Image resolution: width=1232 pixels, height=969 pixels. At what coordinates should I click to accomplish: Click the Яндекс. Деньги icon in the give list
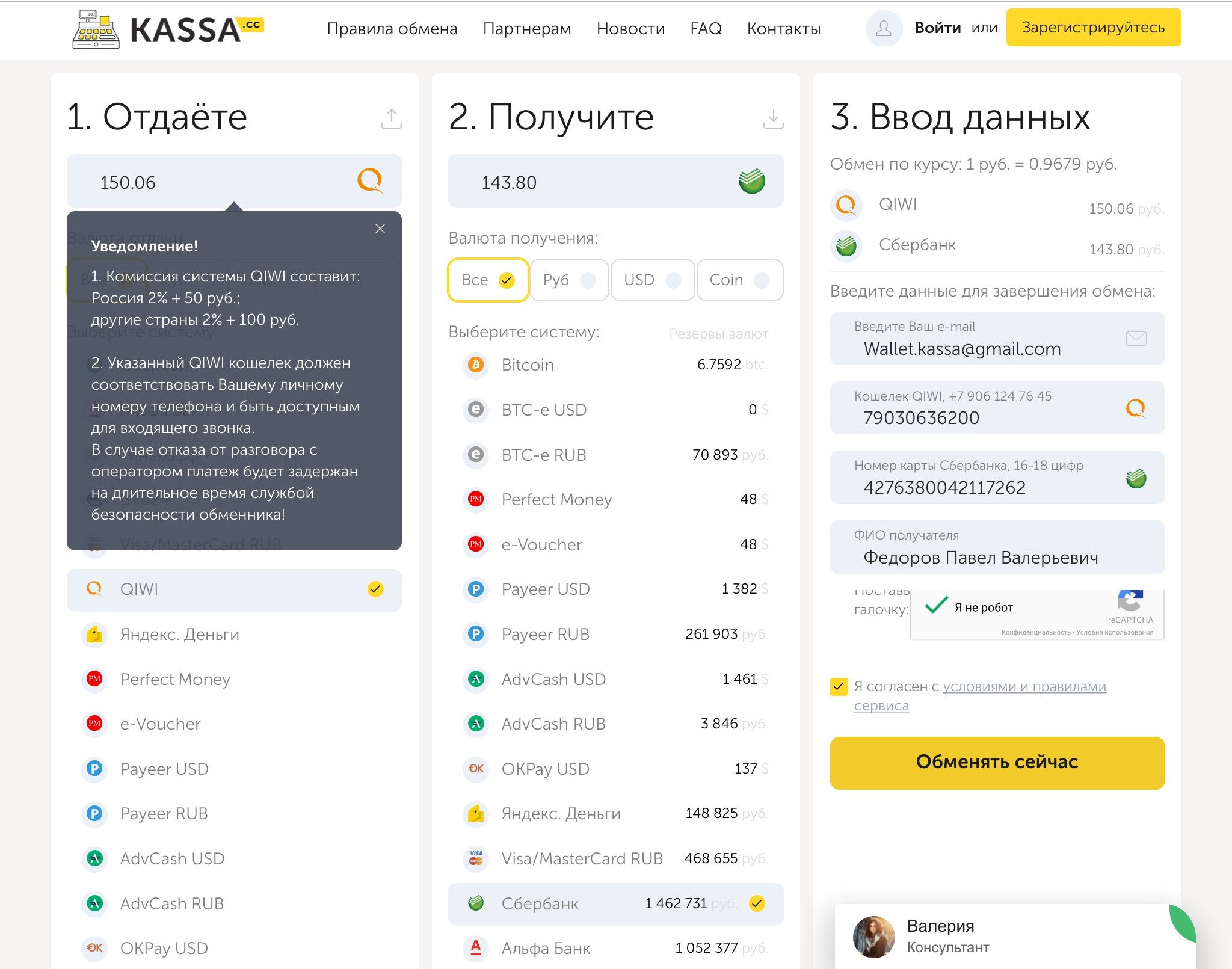94,634
